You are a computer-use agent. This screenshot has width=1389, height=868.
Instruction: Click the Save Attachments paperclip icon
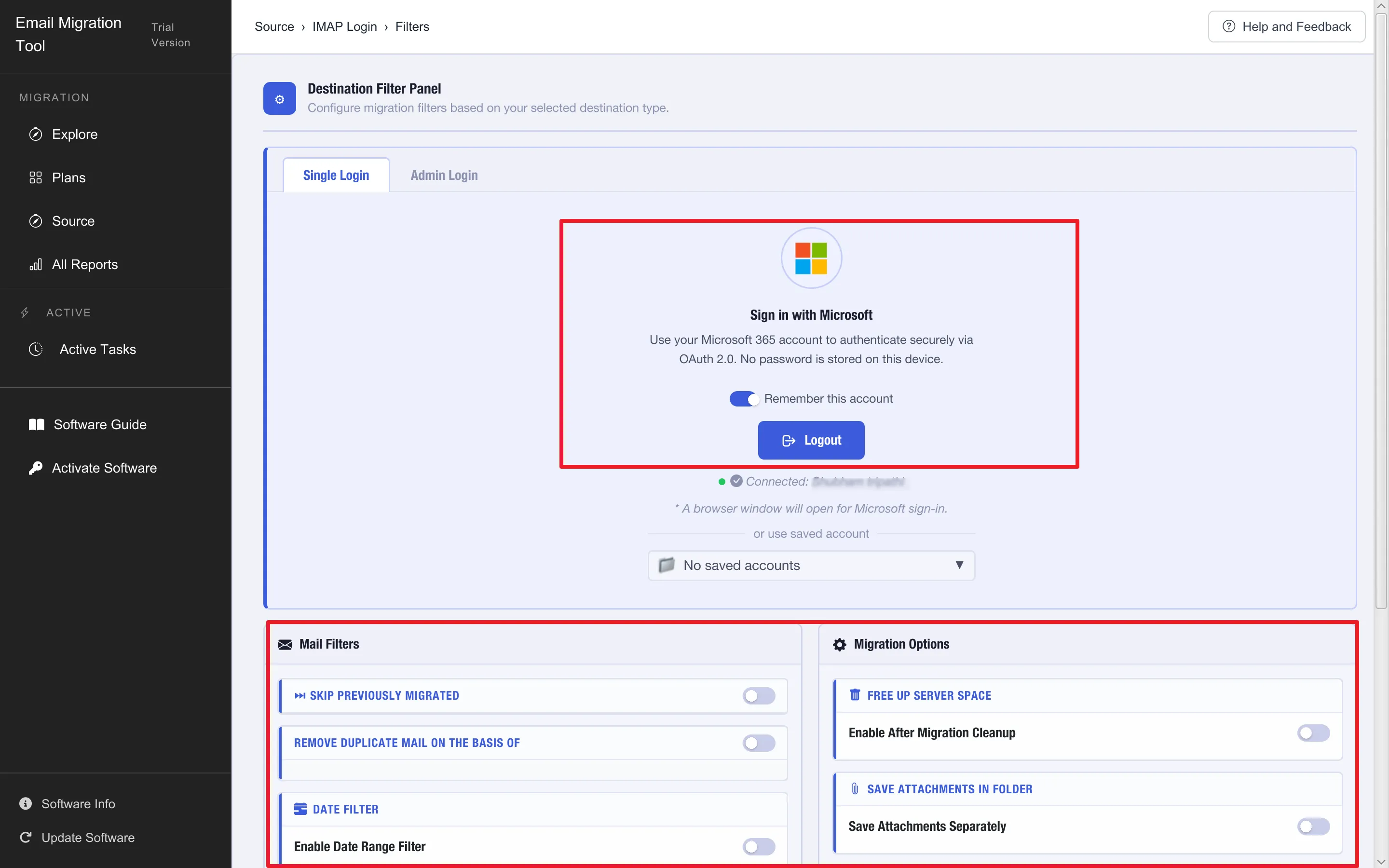point(855,788)
